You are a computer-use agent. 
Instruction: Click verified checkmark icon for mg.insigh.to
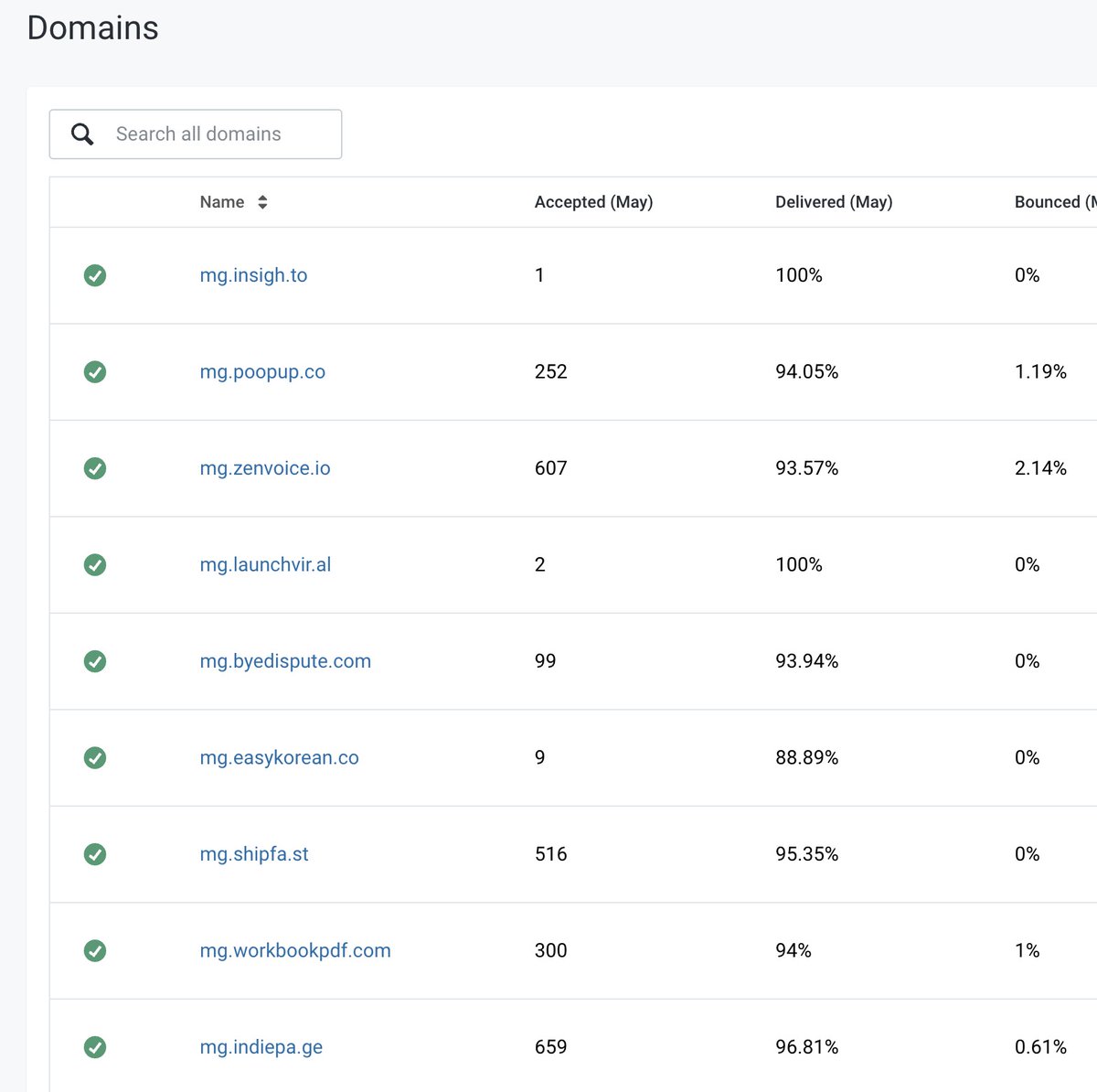pos(95,275)
